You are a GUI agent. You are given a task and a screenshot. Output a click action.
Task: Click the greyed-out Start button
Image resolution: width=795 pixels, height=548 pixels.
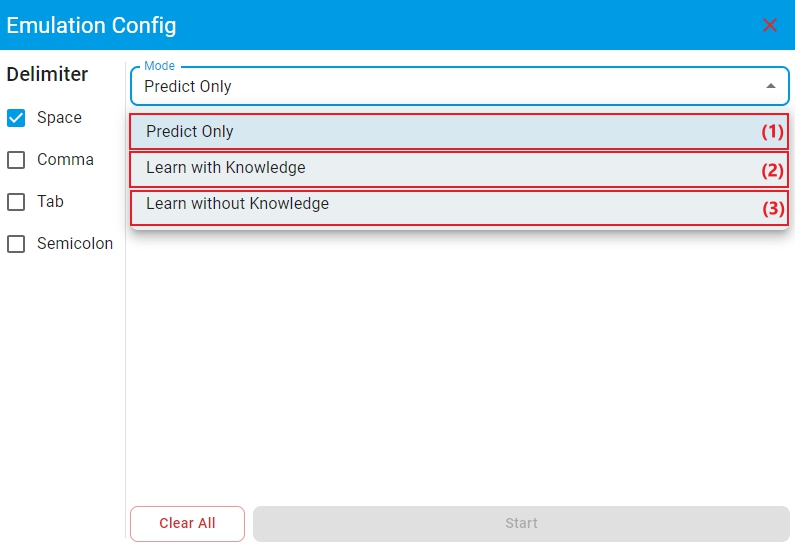pyautogui.click(x=521, y=523)
